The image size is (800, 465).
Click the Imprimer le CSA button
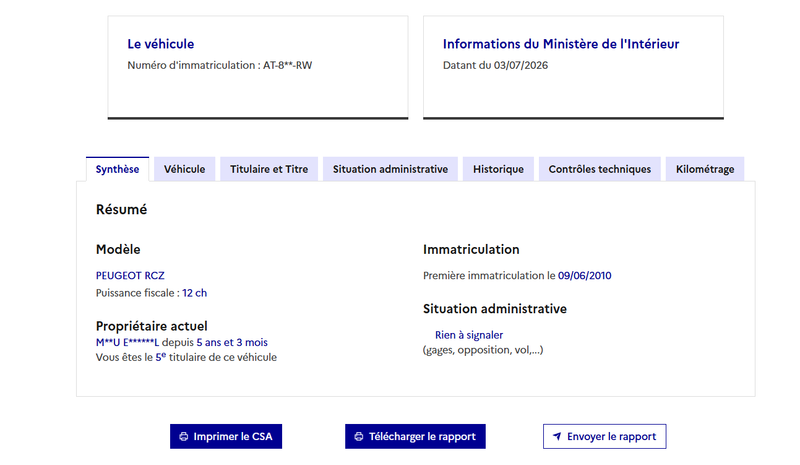[x=226, y=437]
